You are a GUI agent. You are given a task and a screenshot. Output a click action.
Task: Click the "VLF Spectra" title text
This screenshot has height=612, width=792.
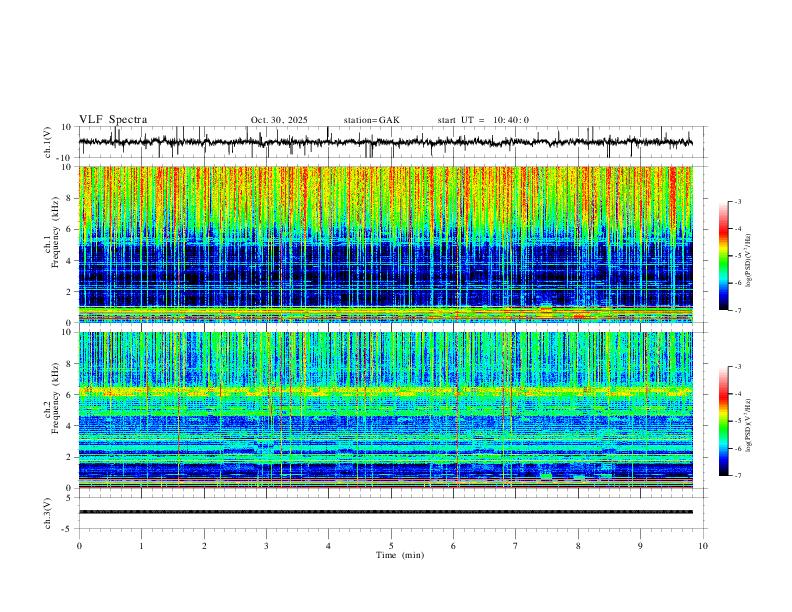tap(113, 120)
